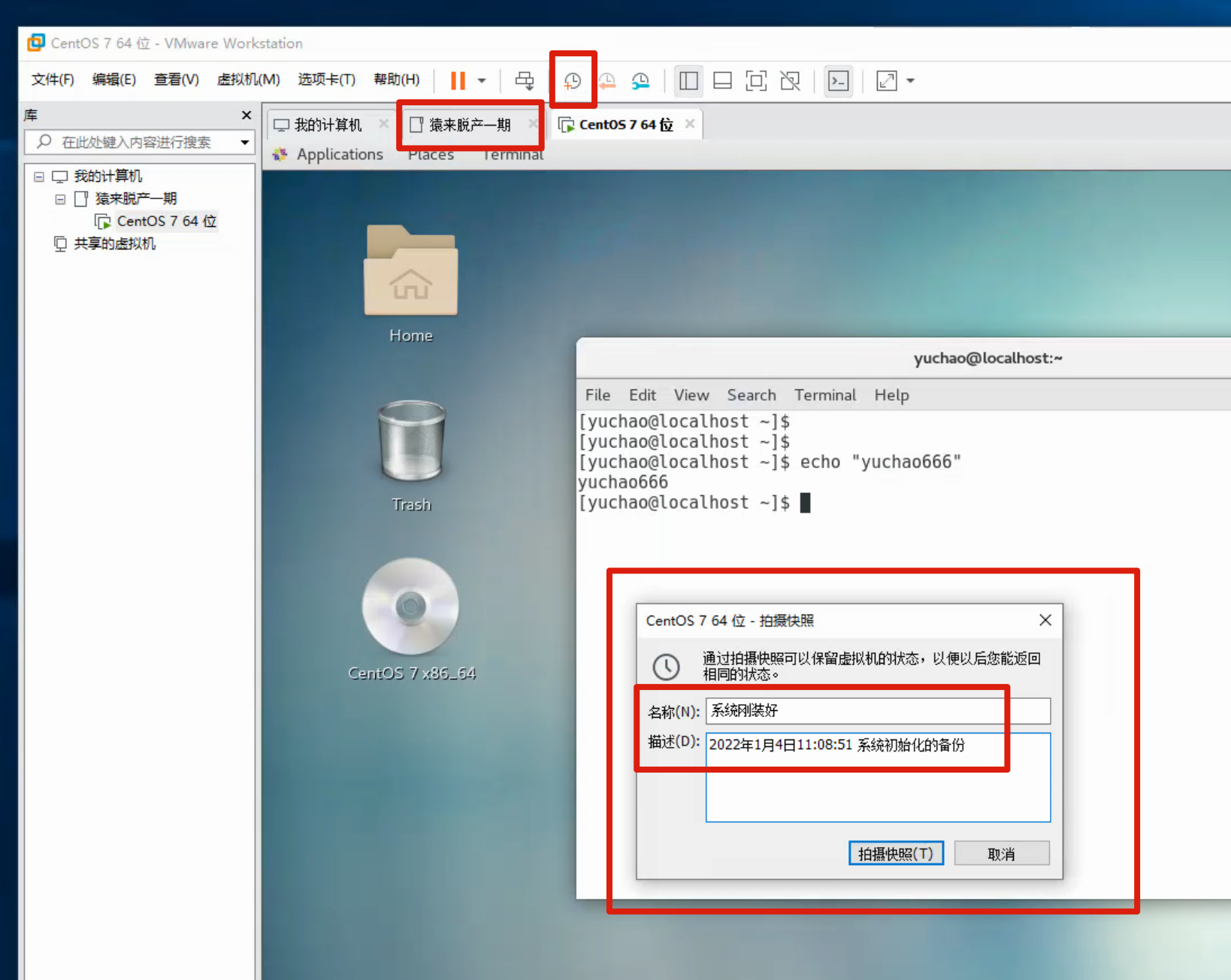This screenshot has width=1231, height=980.
Task: Open the 虚拟机(M) menu
Action: pos(248,80)
